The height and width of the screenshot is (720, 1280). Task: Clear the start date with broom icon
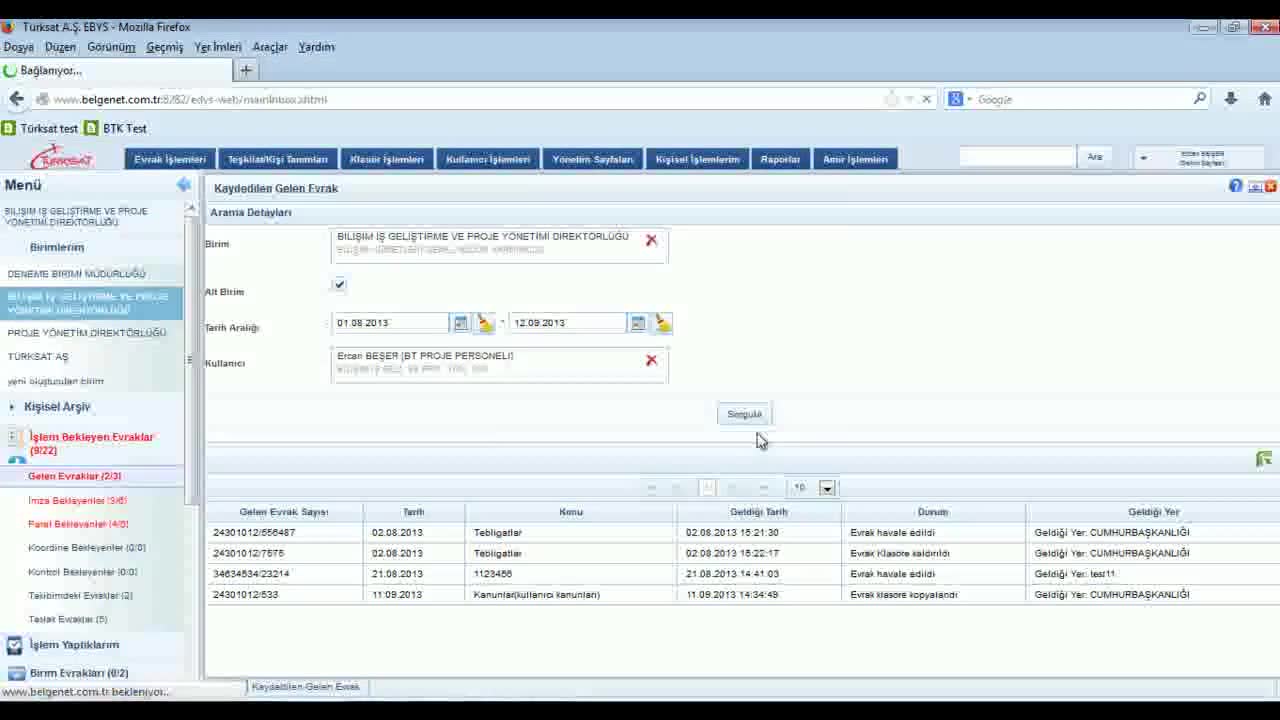(x=485, y=323)
